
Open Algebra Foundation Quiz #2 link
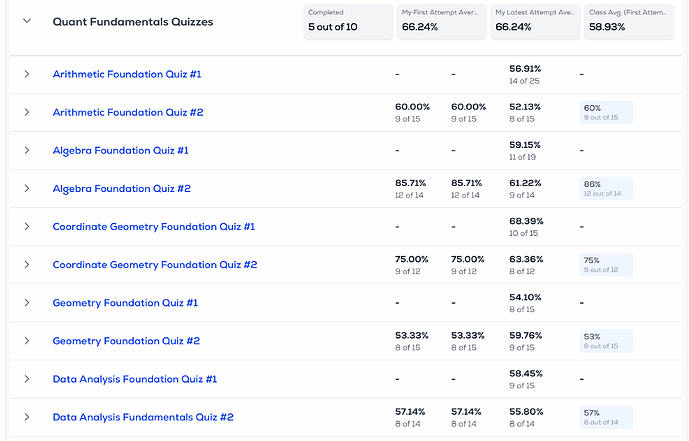121,189
